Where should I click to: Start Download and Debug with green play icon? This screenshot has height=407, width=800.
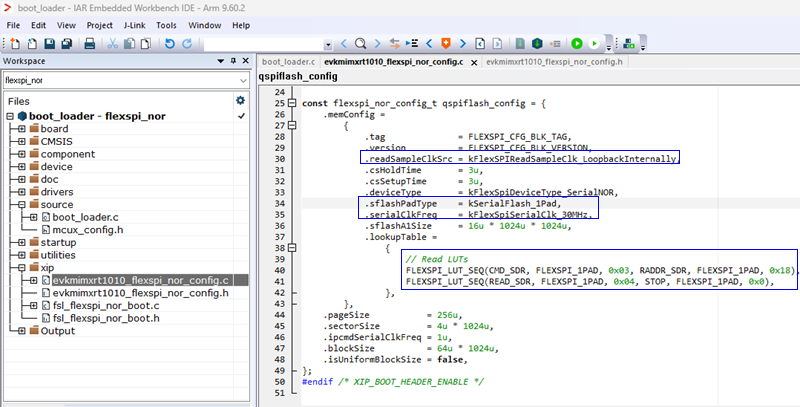[577, 44]
